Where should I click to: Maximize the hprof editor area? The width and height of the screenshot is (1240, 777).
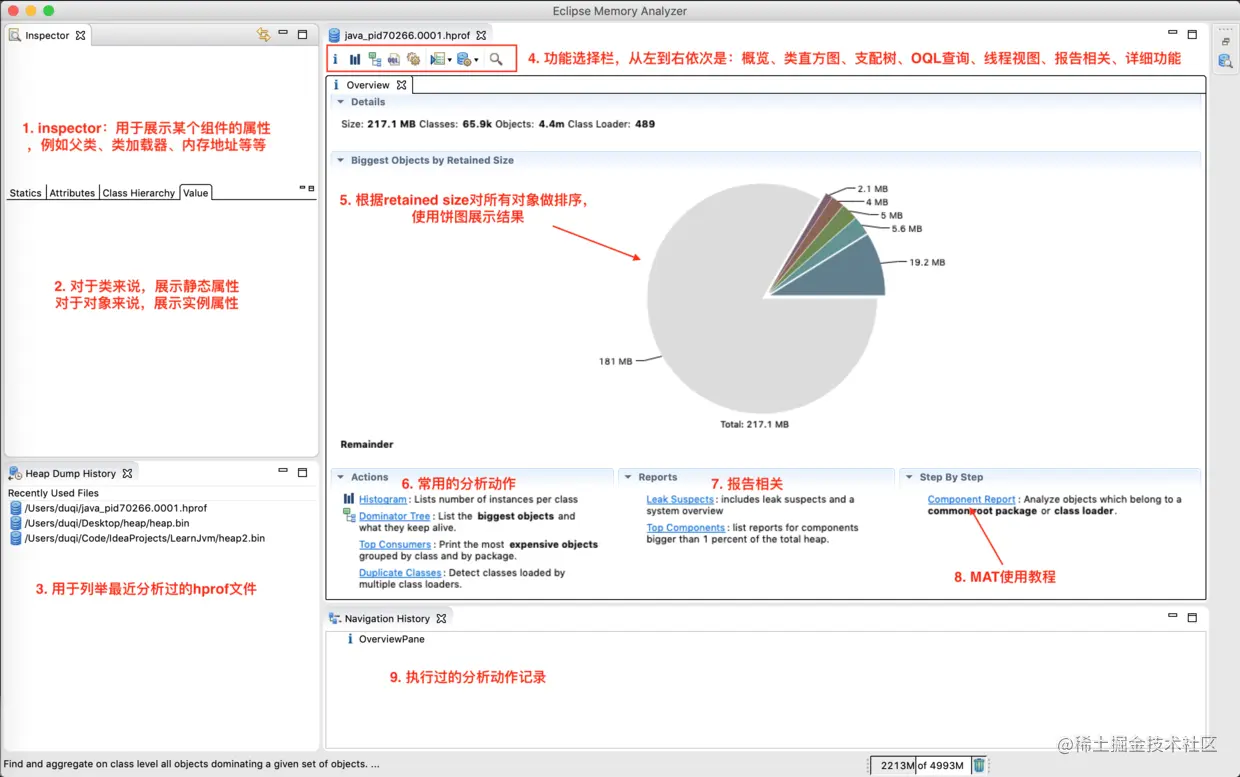(x=1192, y=34)
